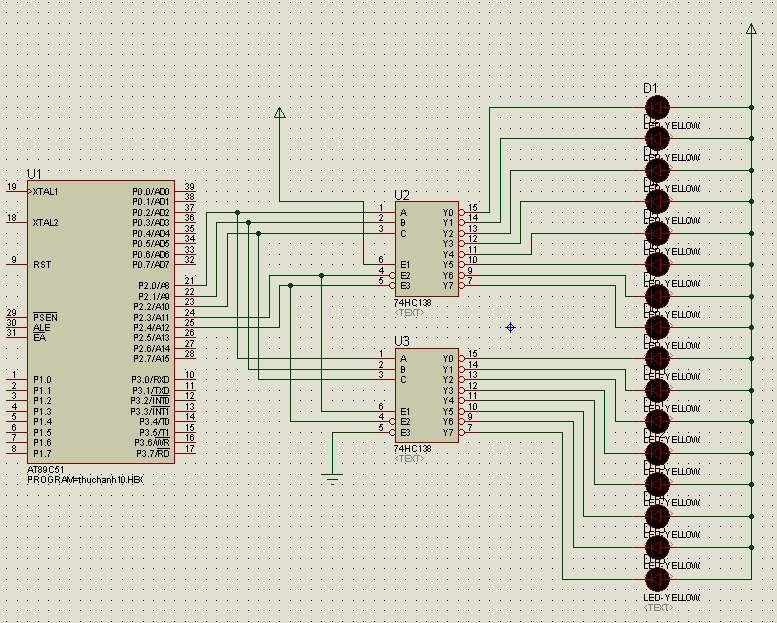Select the U2 74HC138 decoder body

[427, 249]
